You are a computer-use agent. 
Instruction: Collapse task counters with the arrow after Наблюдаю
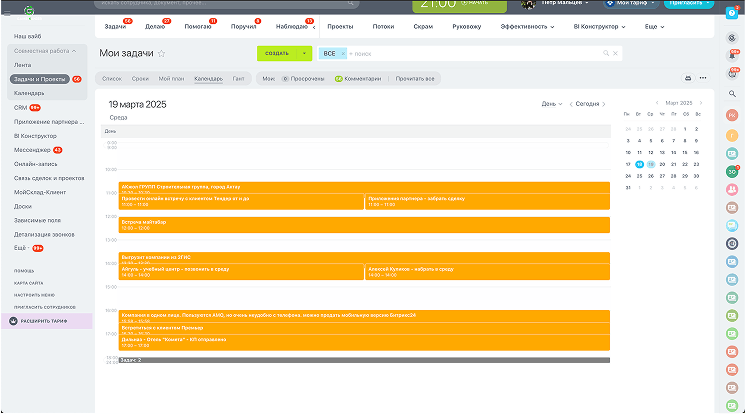click(314, 28)
